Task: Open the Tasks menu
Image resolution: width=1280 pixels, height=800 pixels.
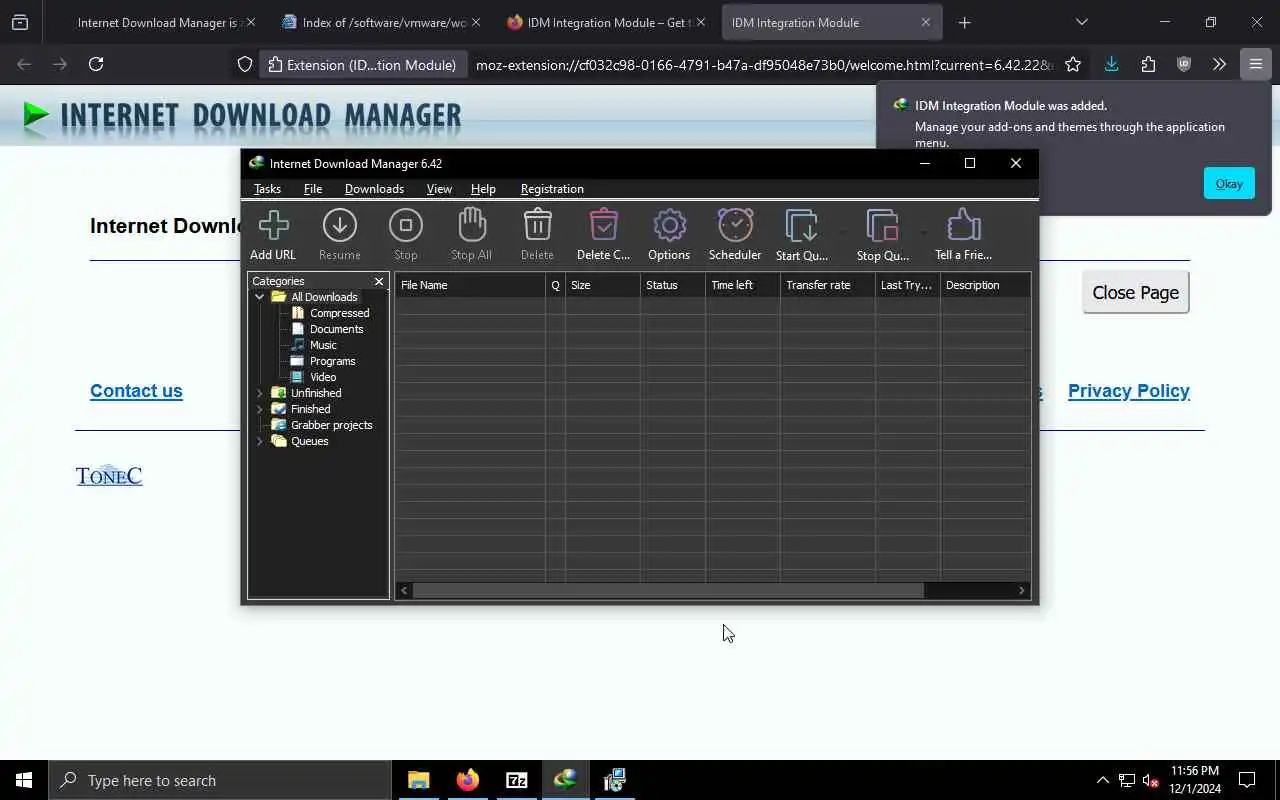Action: click(267, 189)
